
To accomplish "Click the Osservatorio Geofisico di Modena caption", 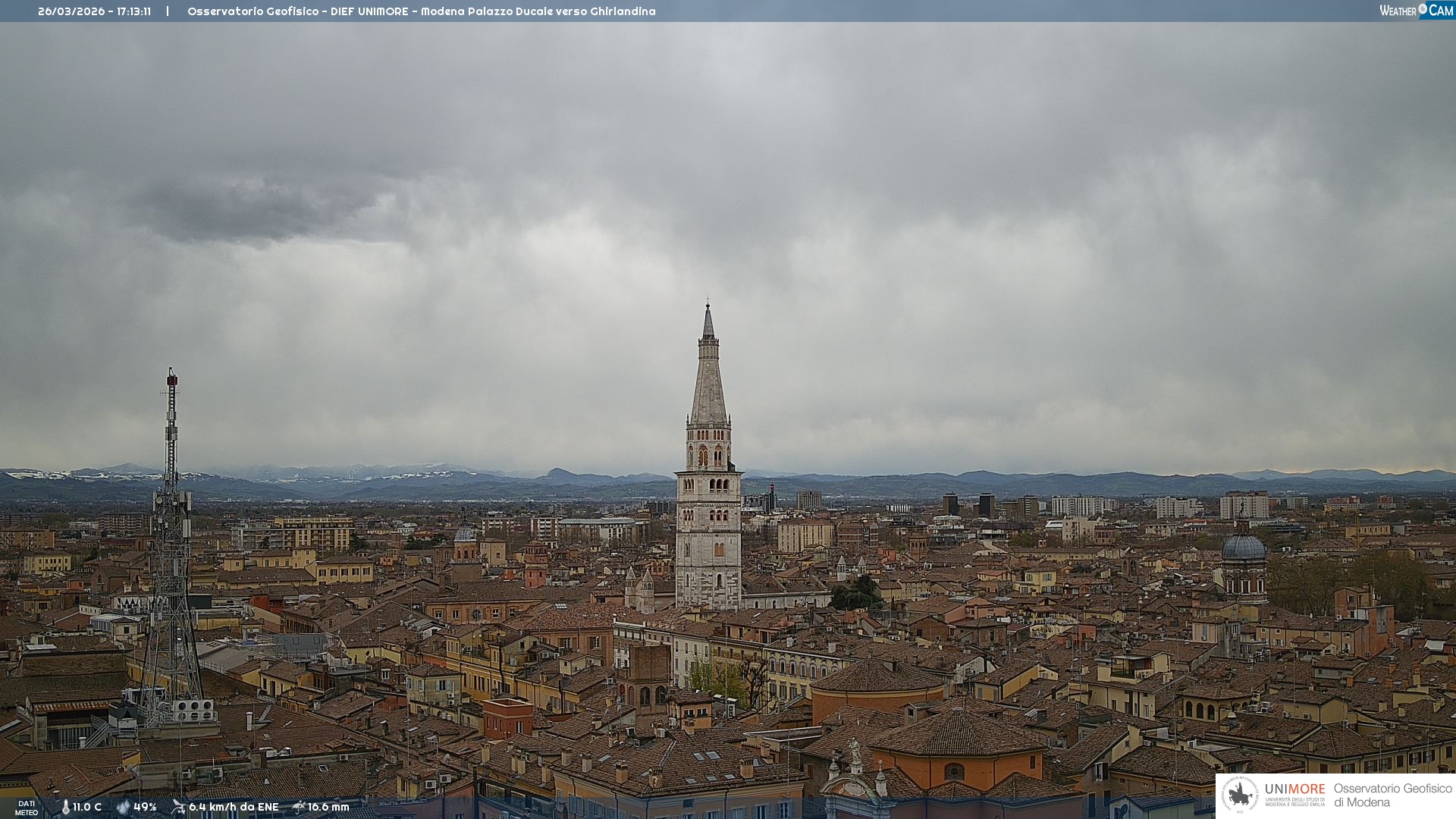I will 1392,795.
